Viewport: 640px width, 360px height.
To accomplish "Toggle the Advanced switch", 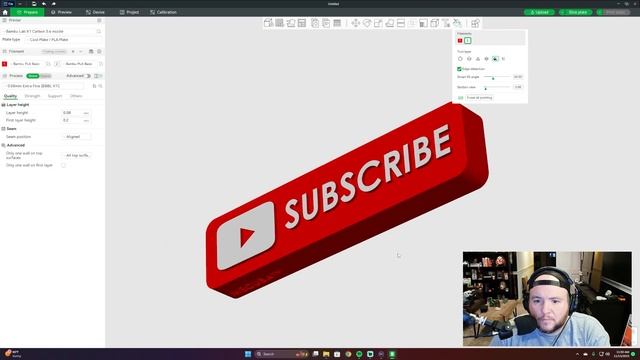I will 87,76.
